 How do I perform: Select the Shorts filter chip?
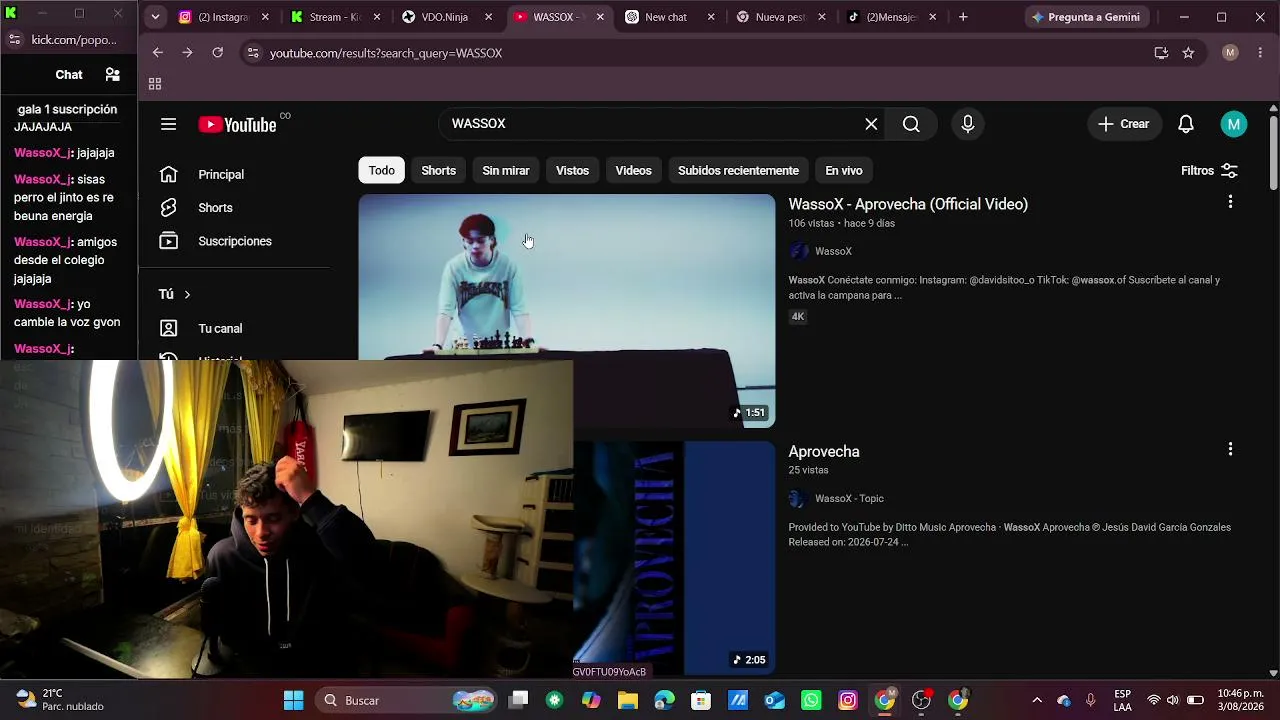point(438,170)
